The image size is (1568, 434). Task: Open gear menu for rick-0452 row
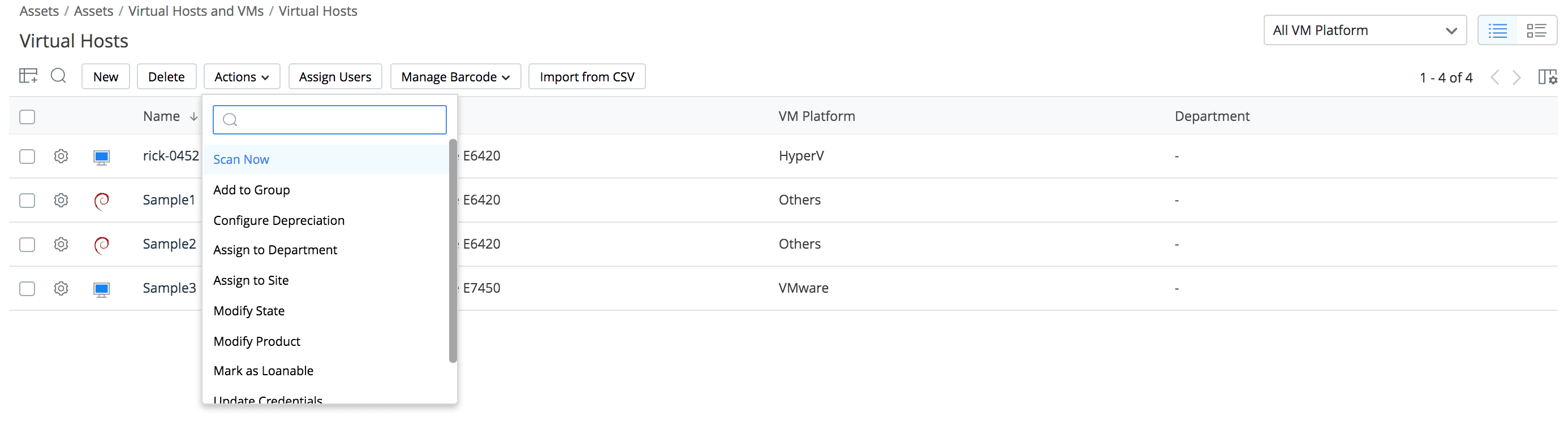click(61, 156)
